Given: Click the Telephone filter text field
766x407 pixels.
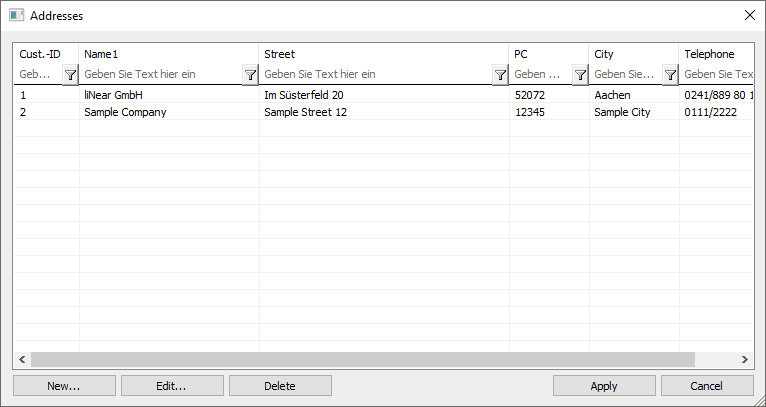Looking at the screenshot, I should [717, 74].
